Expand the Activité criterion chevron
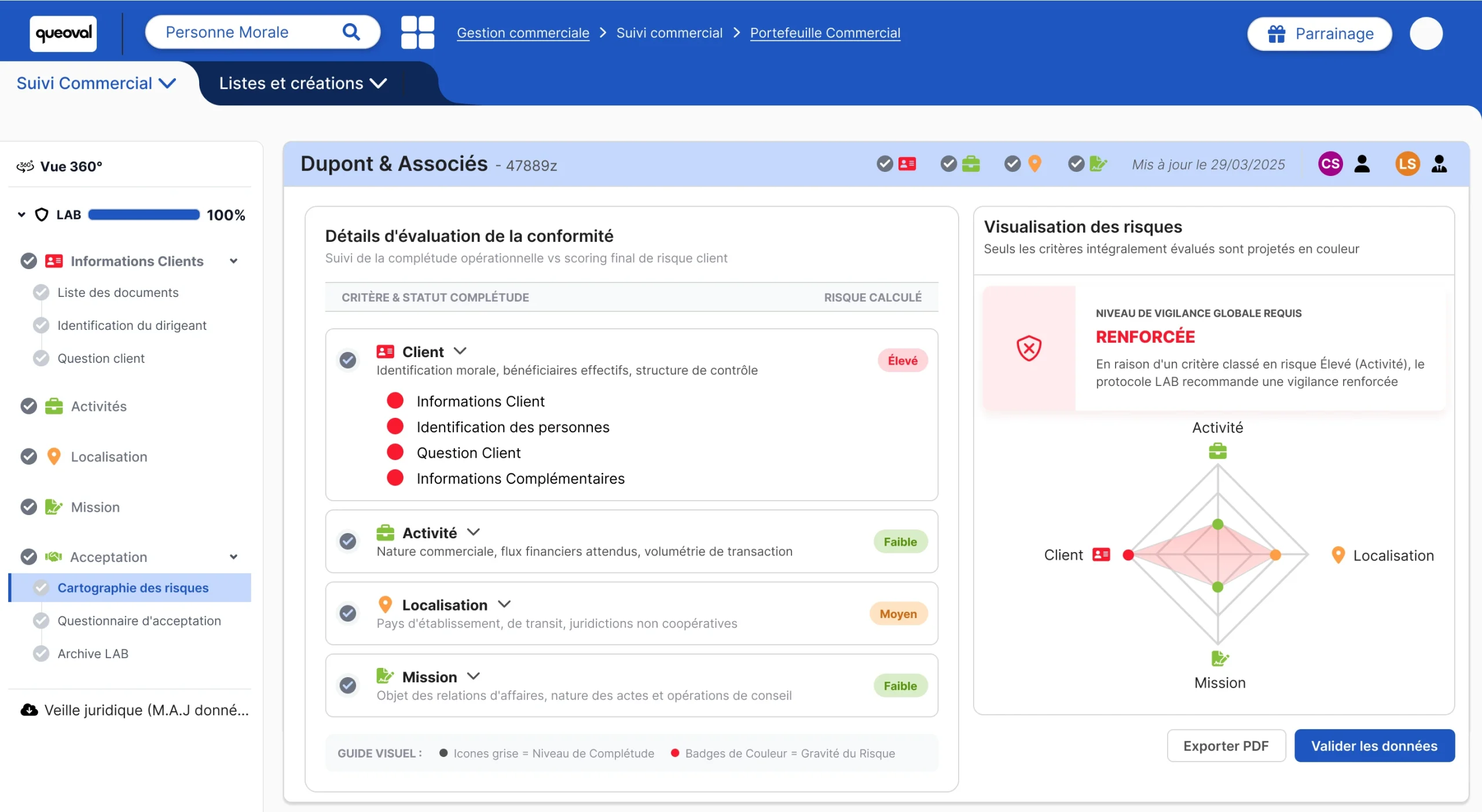This screenshot has width=1482, height=812. tap(474, 532)
